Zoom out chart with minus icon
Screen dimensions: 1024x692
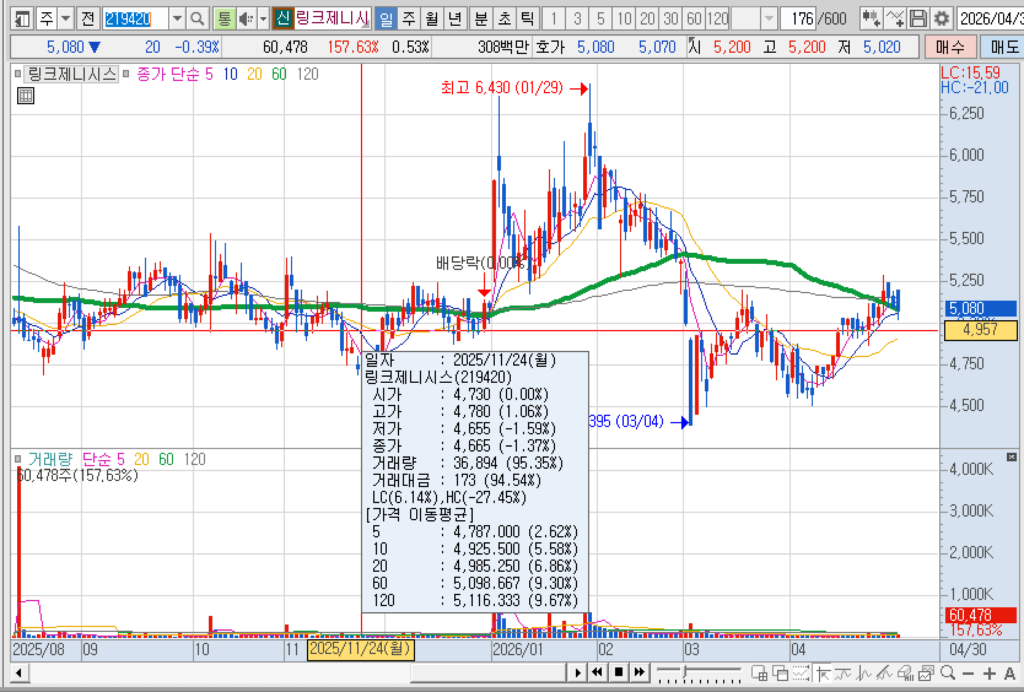(x=968, y=673)
